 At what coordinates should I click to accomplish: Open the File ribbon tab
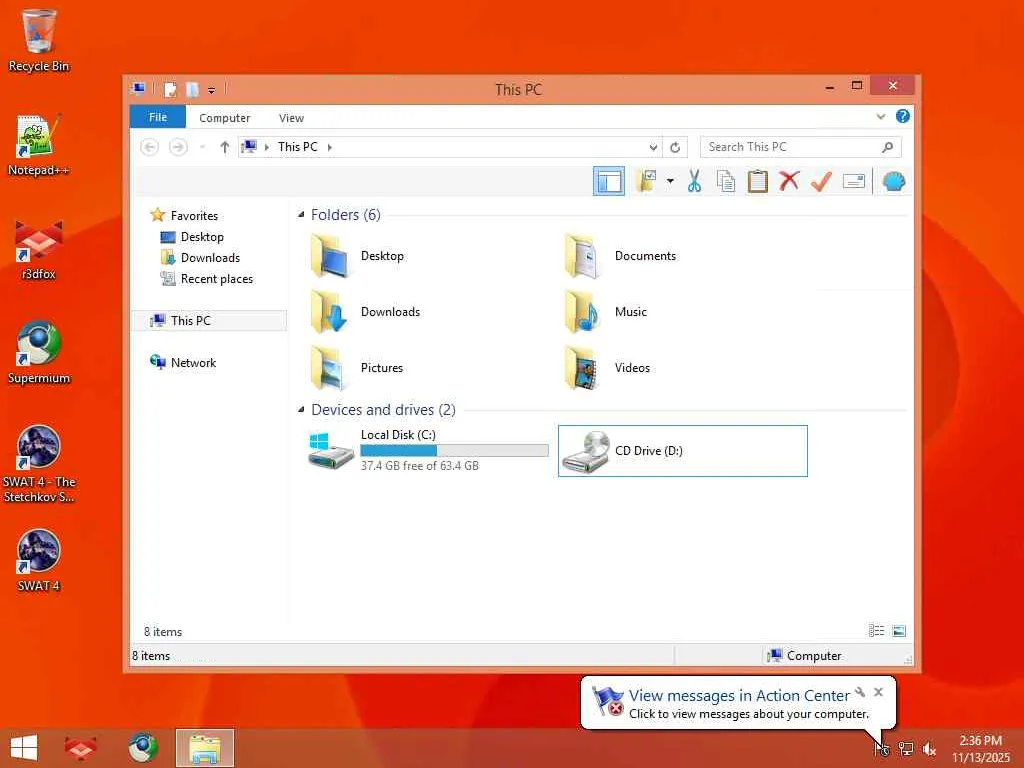tap(157, 118)
